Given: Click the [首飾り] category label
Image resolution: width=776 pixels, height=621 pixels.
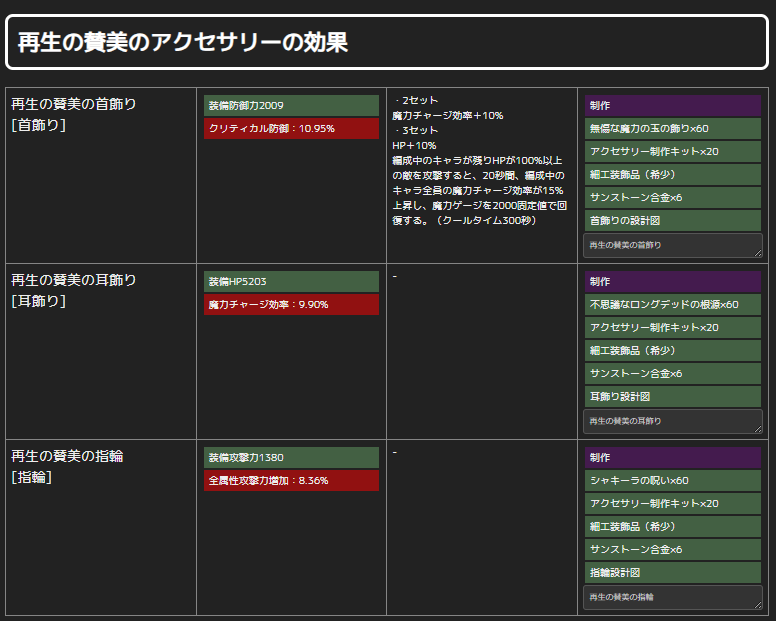Looking at the screenshot, I should coord(38,125).
